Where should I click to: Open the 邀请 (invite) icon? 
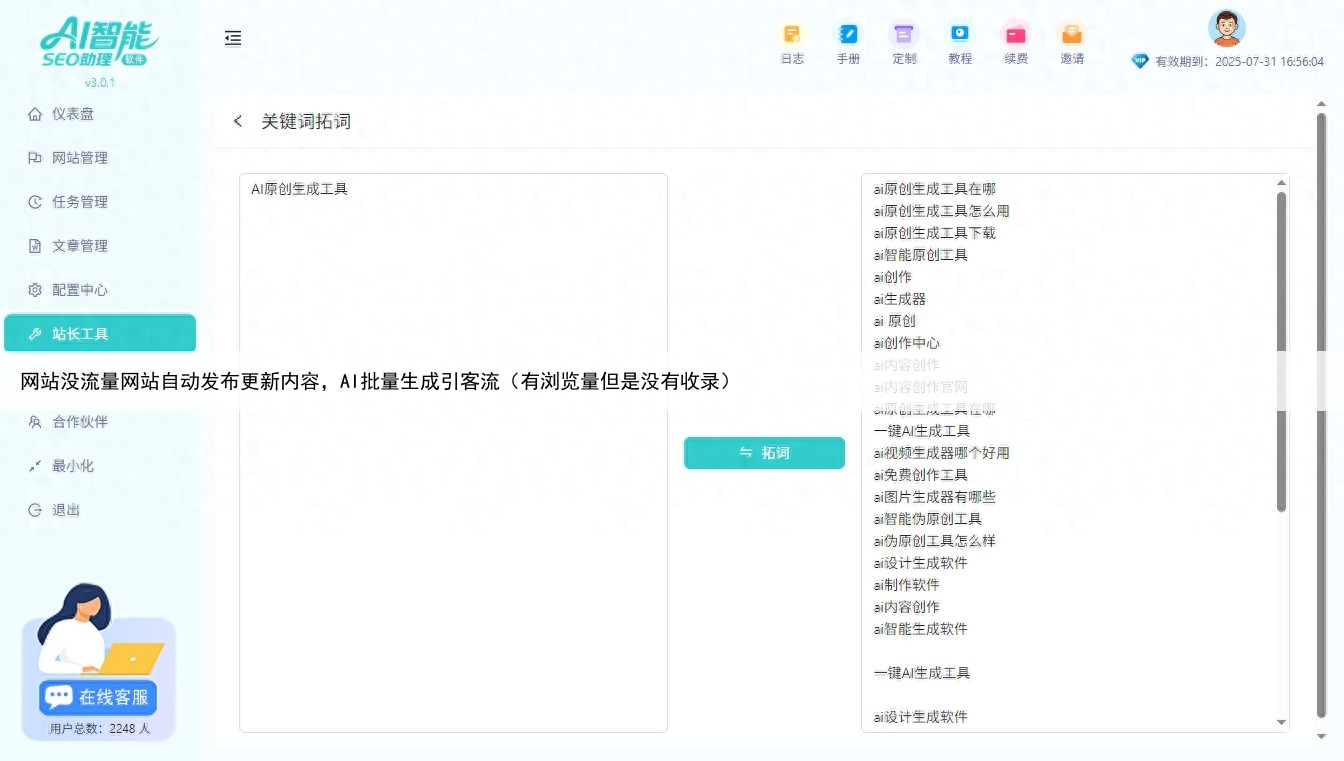click(1071, 43)
